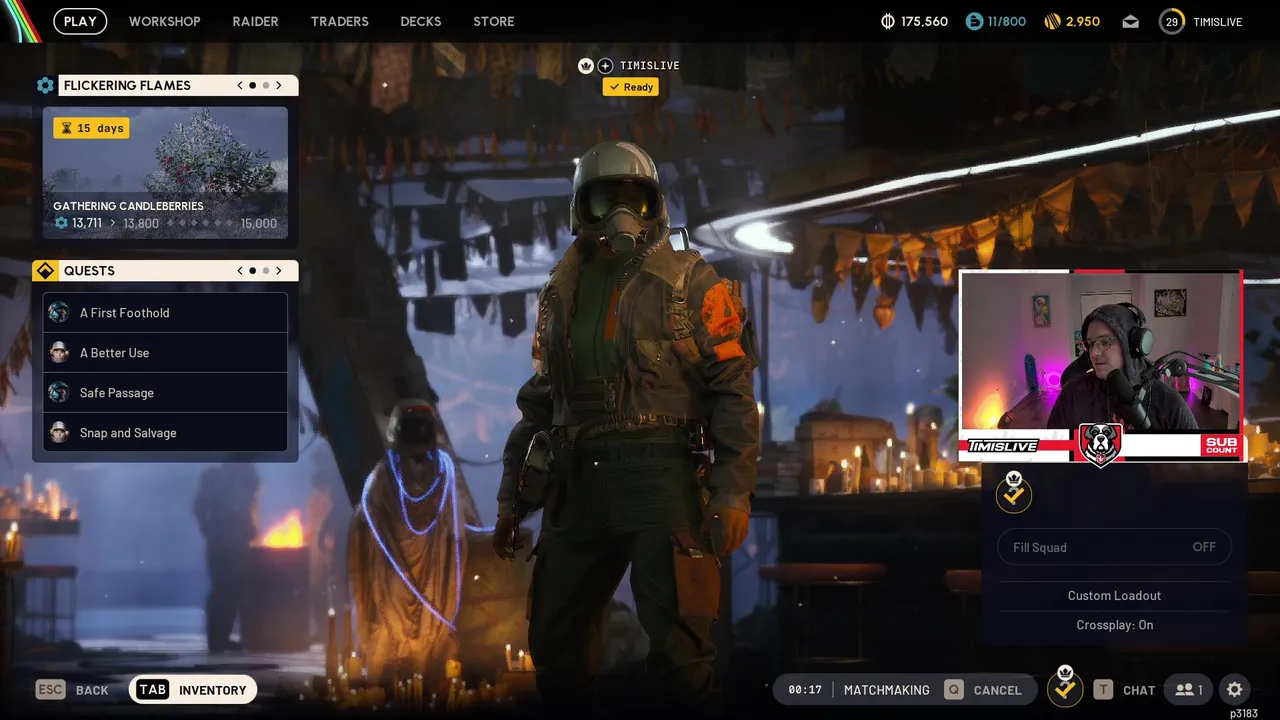Click the T key icon for chat
1280x720 pixels.
pos(1103,690)
